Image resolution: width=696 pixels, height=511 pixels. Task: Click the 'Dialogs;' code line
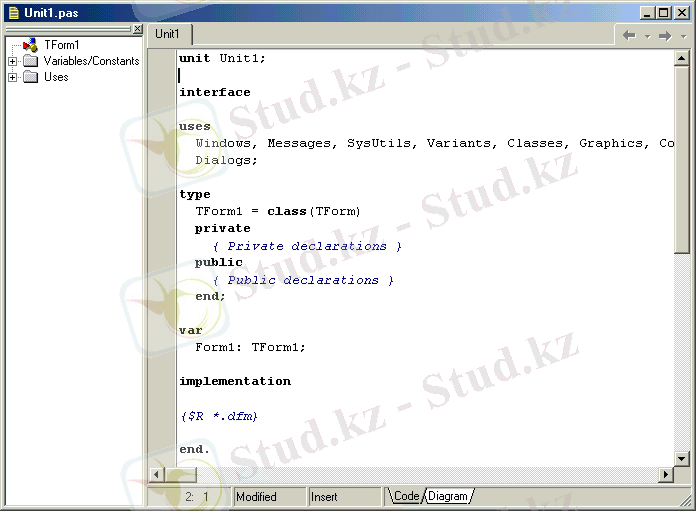point(226,160)
